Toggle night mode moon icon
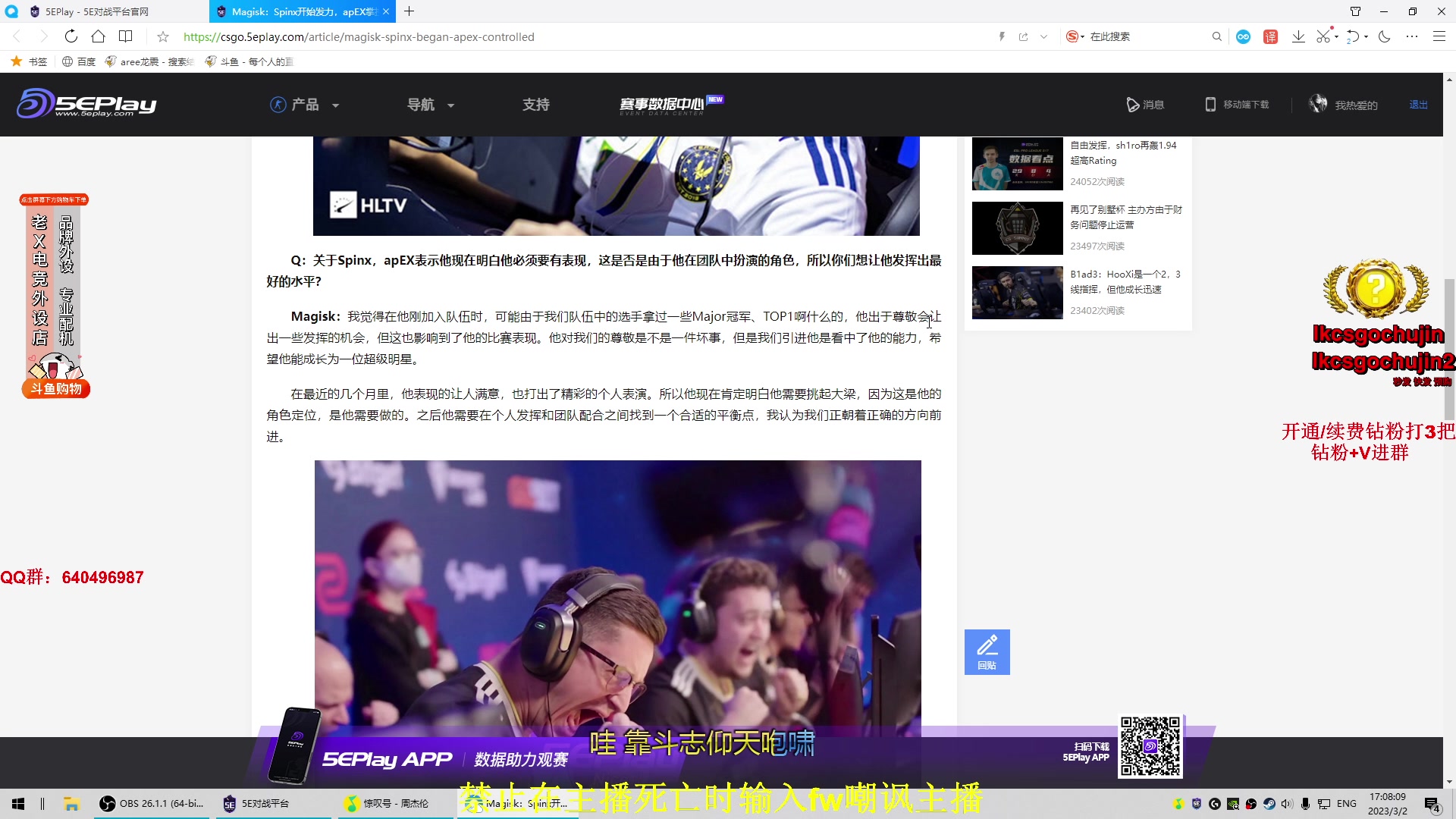Viewport: 1456px width, 819px height. (1384, 36)
